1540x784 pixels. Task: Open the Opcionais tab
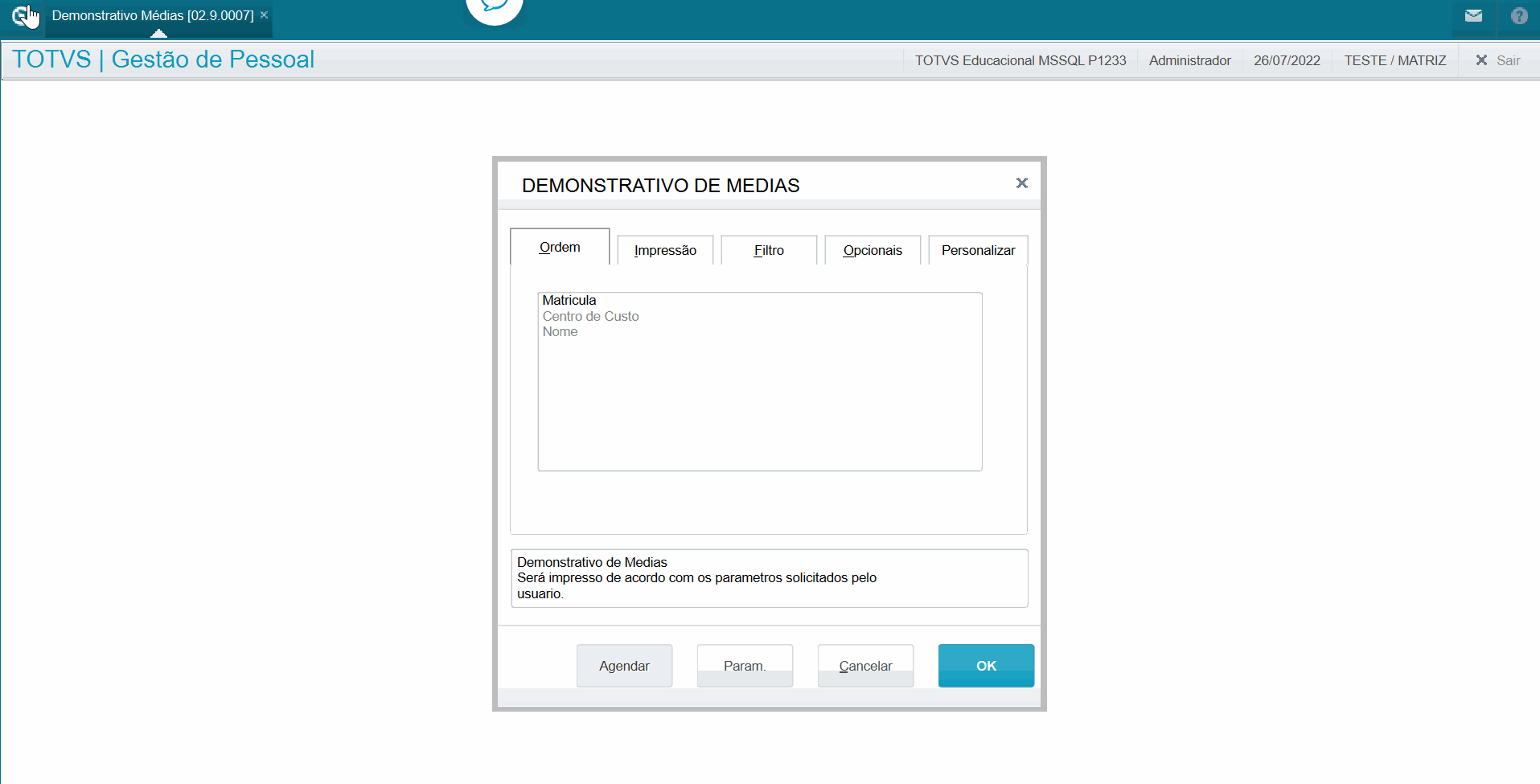click(x=873, y=250)
